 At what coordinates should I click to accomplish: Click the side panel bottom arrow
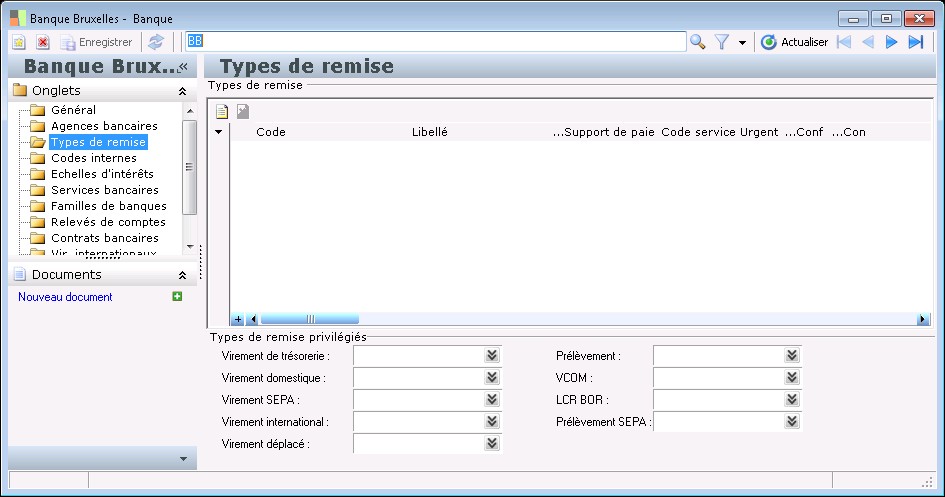[183, 459]
